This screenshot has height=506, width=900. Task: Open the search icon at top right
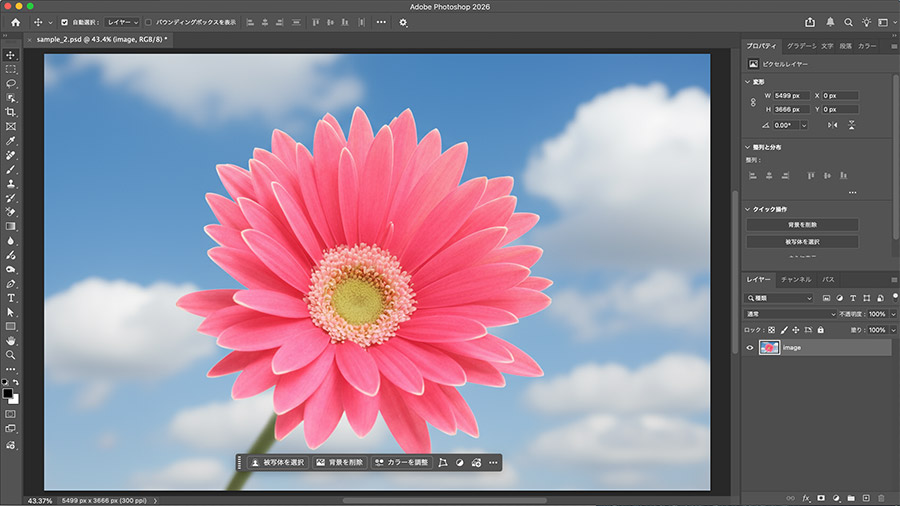click(849, 22)
